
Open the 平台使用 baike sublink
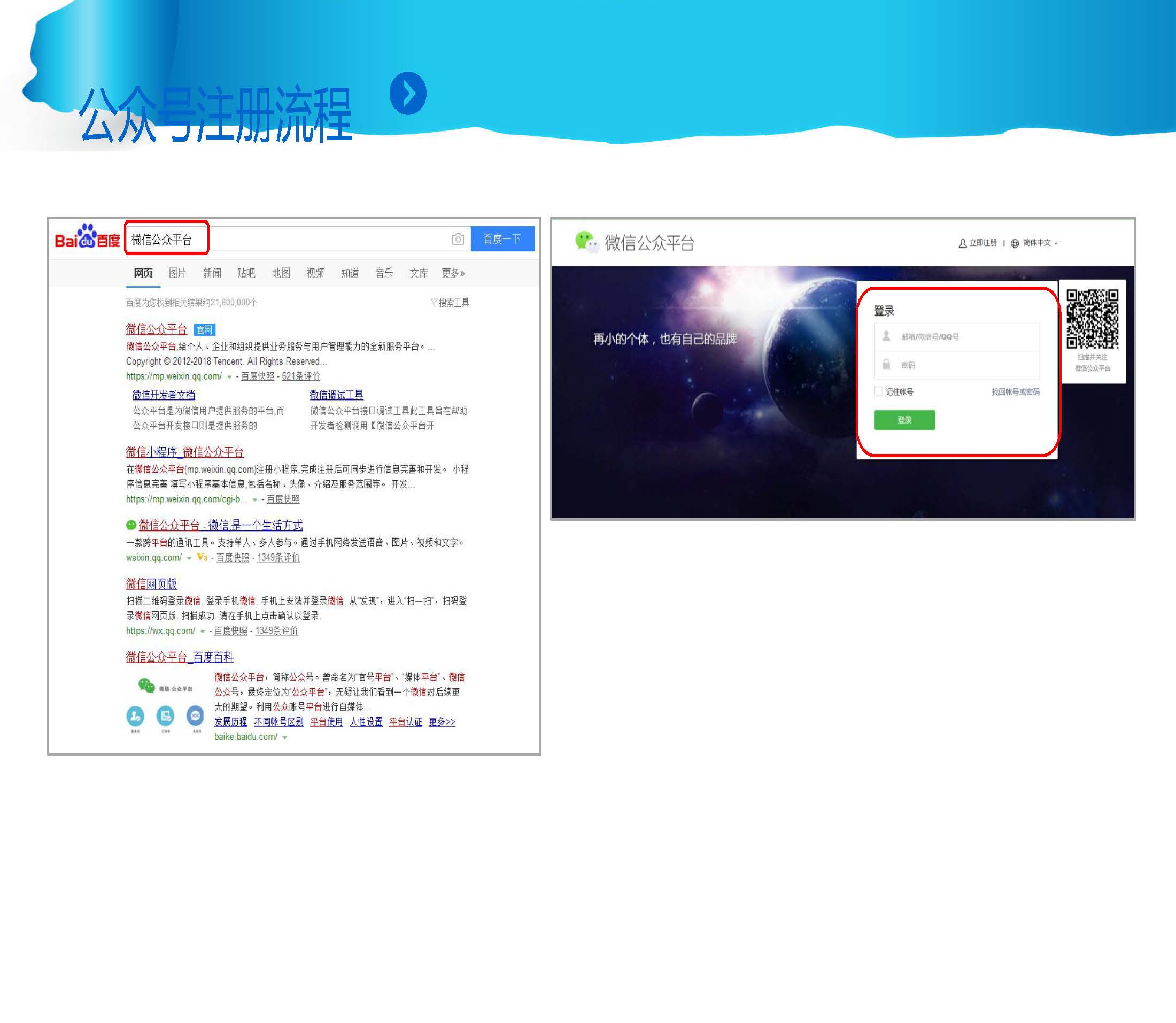pos(327,721)
